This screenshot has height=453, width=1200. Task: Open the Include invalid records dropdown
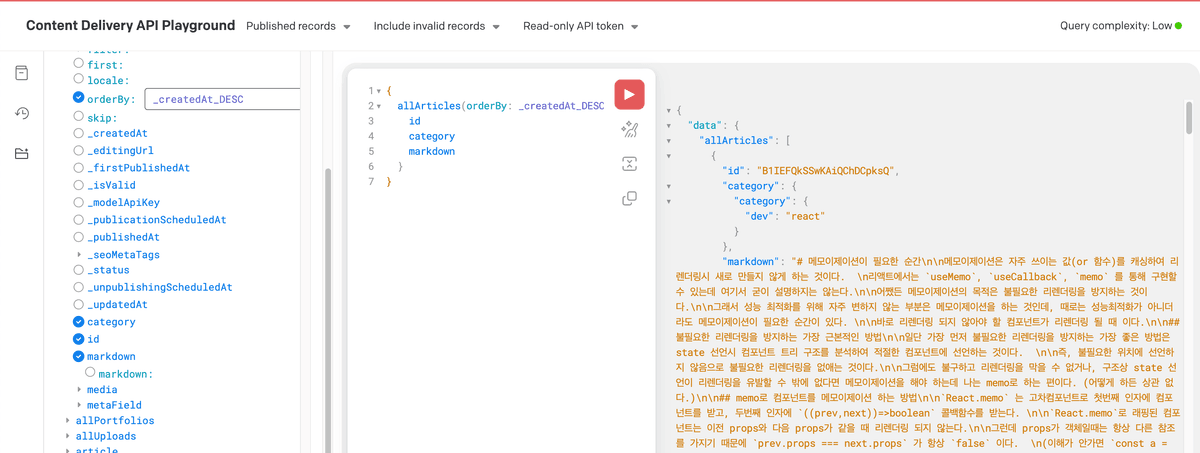[x=437, y=26]
